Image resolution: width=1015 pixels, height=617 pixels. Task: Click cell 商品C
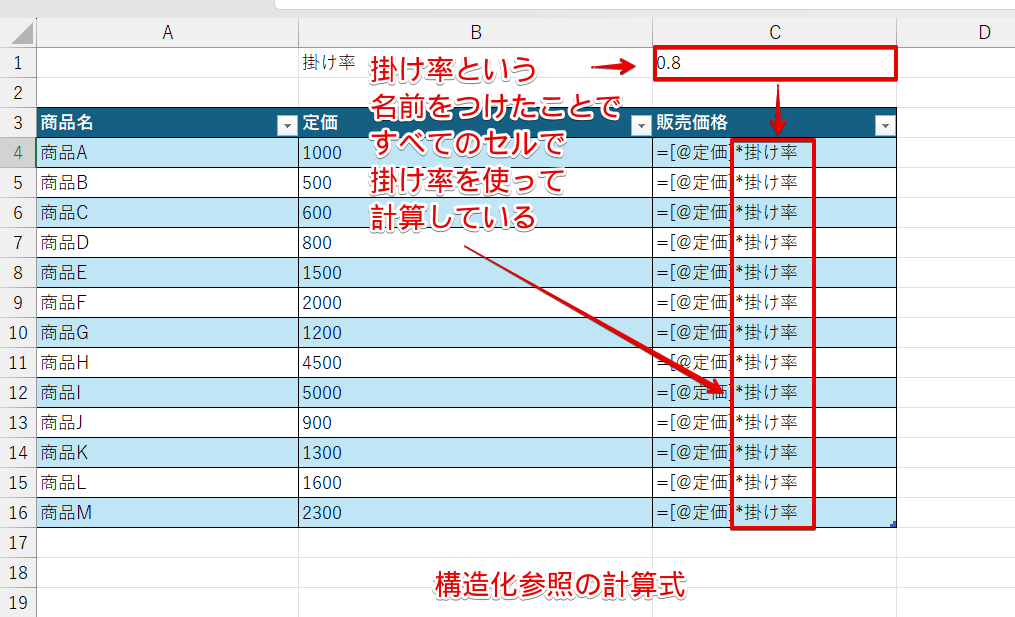[168, 212]
